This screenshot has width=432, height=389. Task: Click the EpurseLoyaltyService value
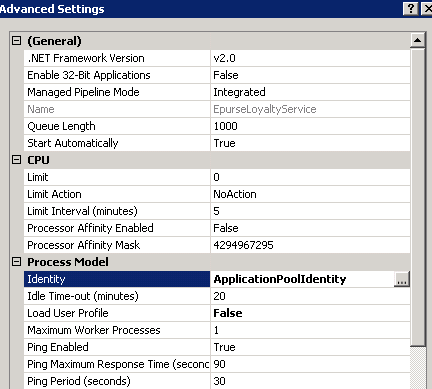pyautogui.click(x=310, y=109)
